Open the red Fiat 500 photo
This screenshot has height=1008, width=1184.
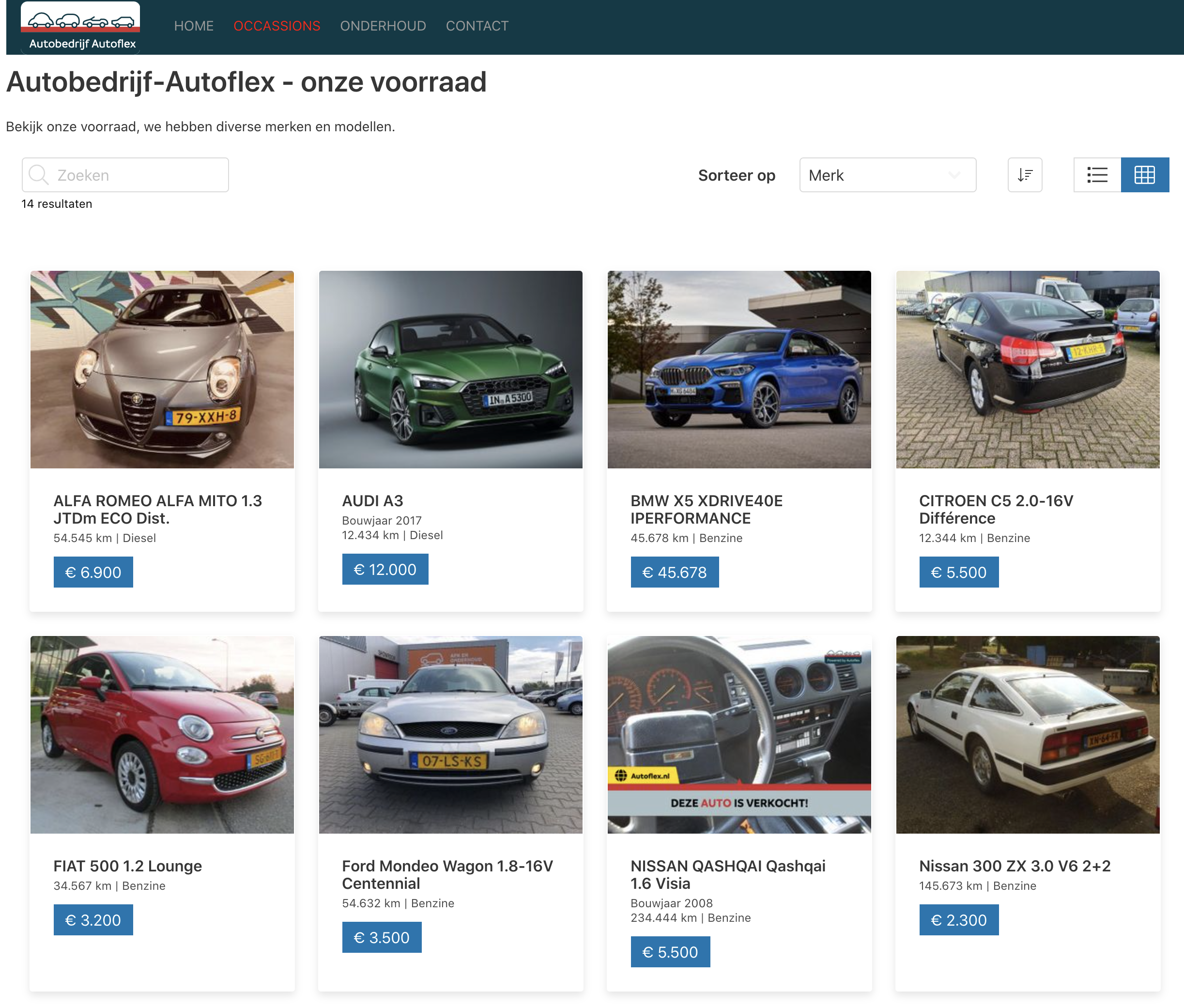coord(162,734)
